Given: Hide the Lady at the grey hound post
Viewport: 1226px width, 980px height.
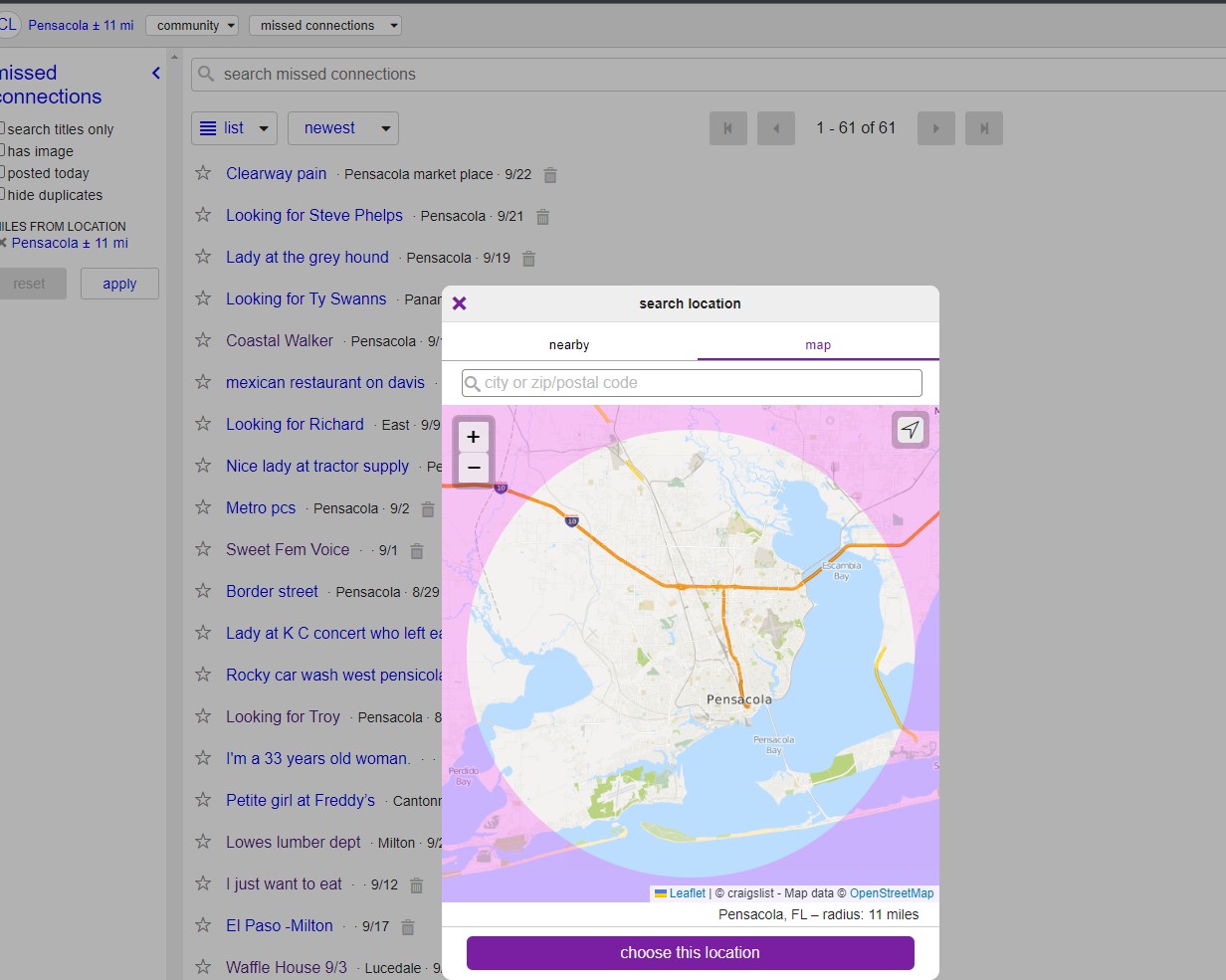Looking at the screenshot, I should coord(529,259).
